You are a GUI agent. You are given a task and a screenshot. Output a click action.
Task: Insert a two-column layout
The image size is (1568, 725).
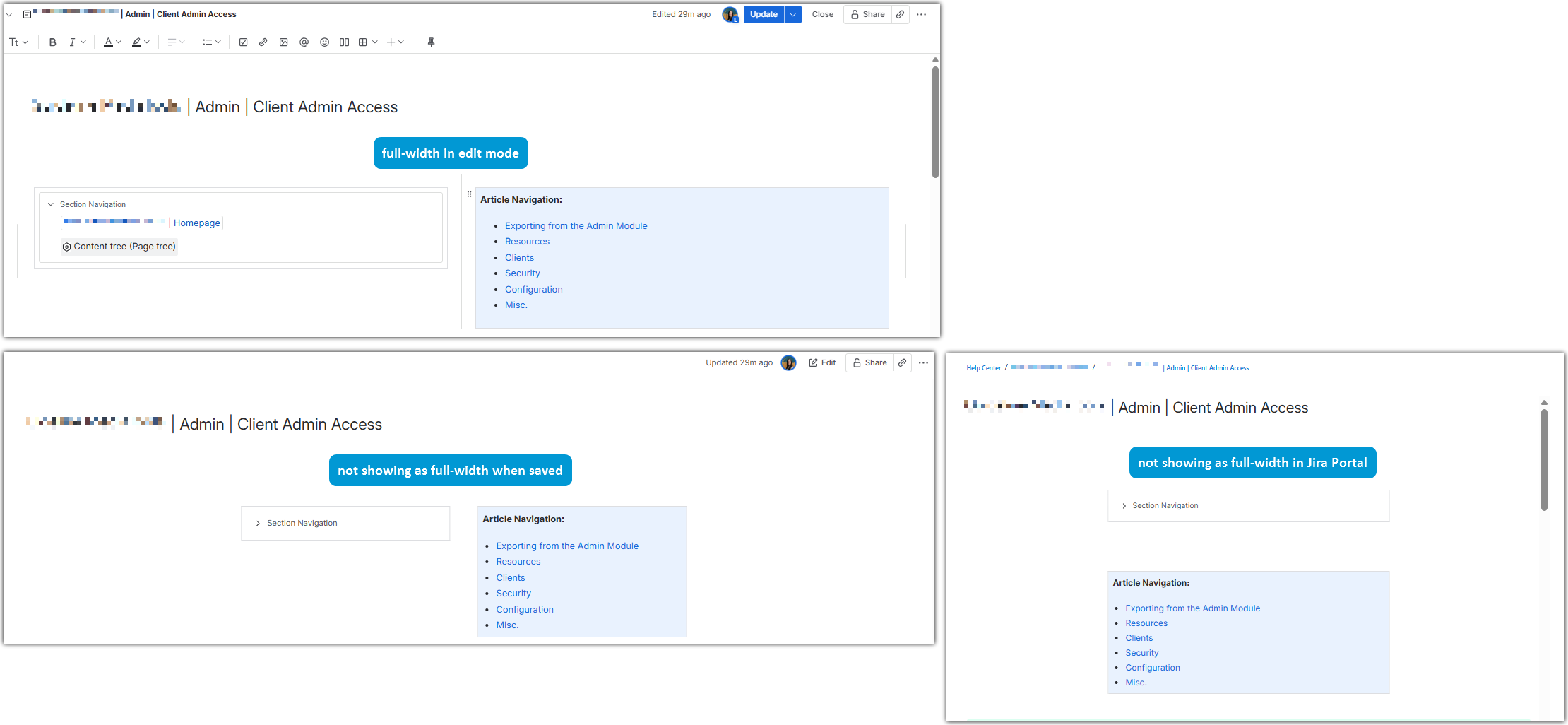[344, 42]
